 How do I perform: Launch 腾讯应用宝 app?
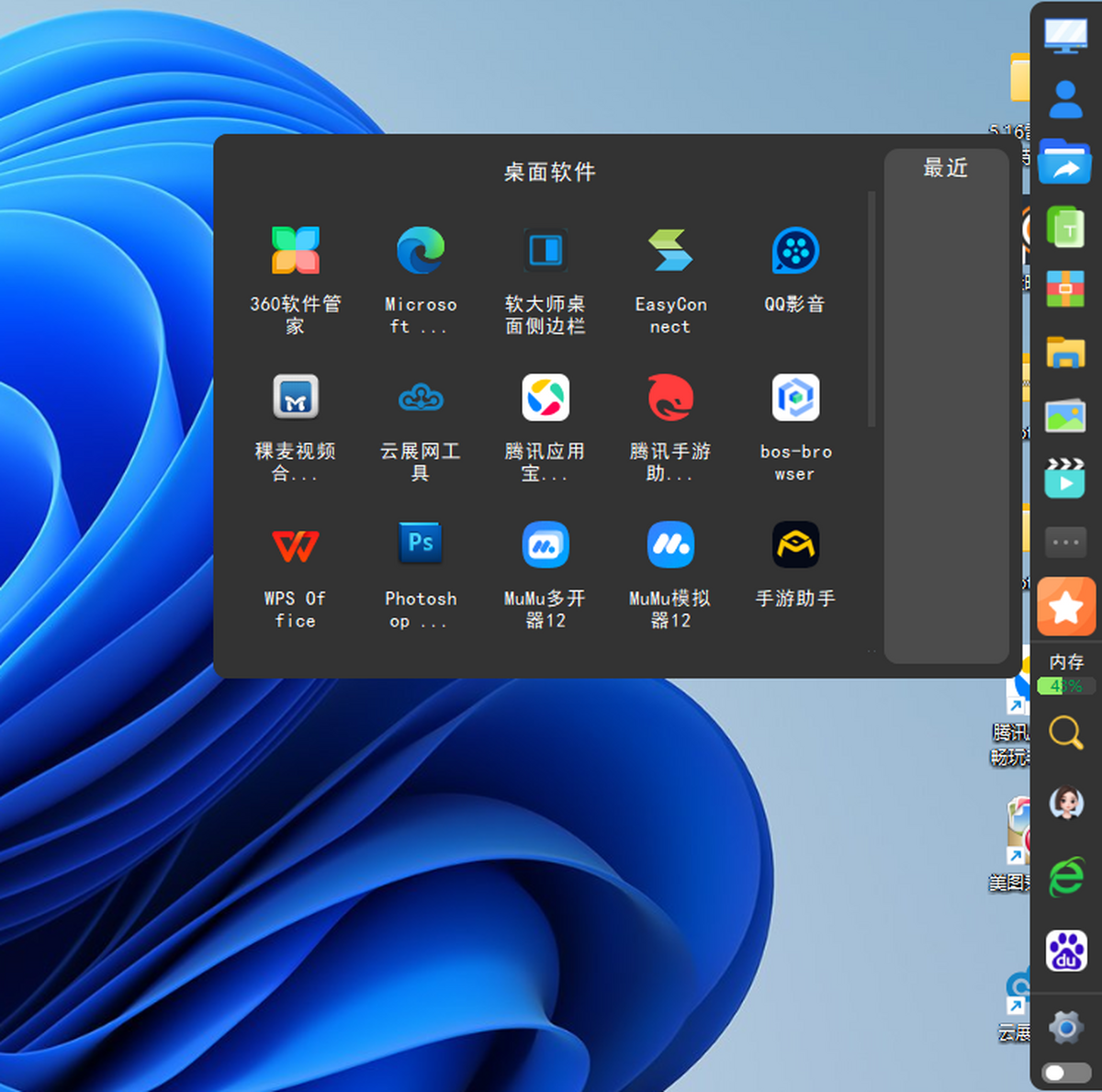click(545, 398)
